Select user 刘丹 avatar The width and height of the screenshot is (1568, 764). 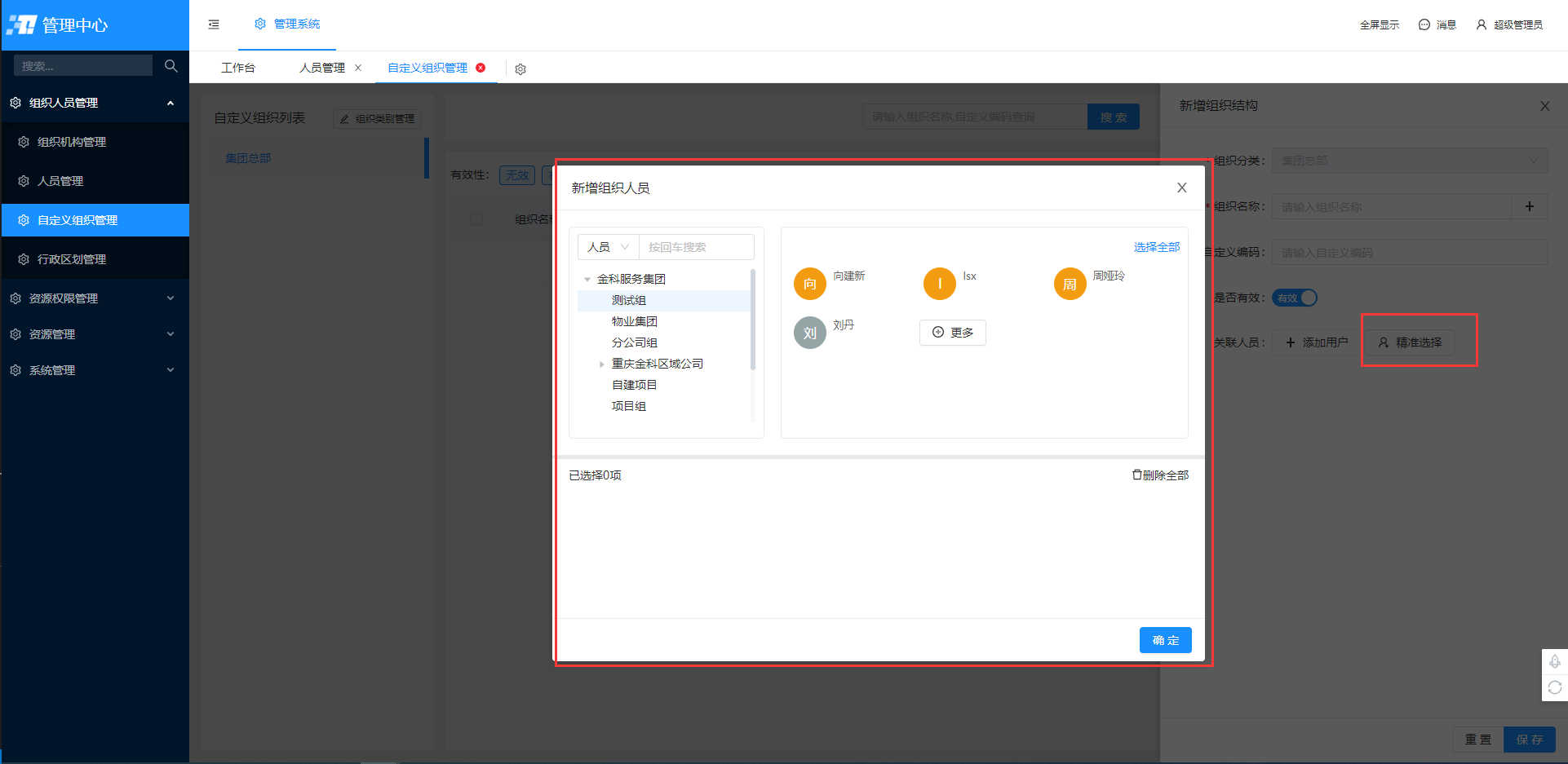810,333
